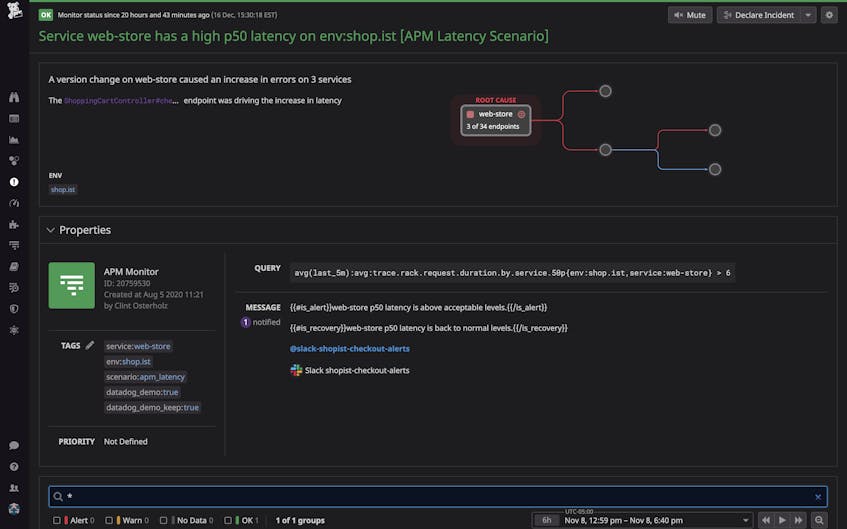
Task: Open the Metrics gauge icon in sidebar
Action: tap(14, 203)
